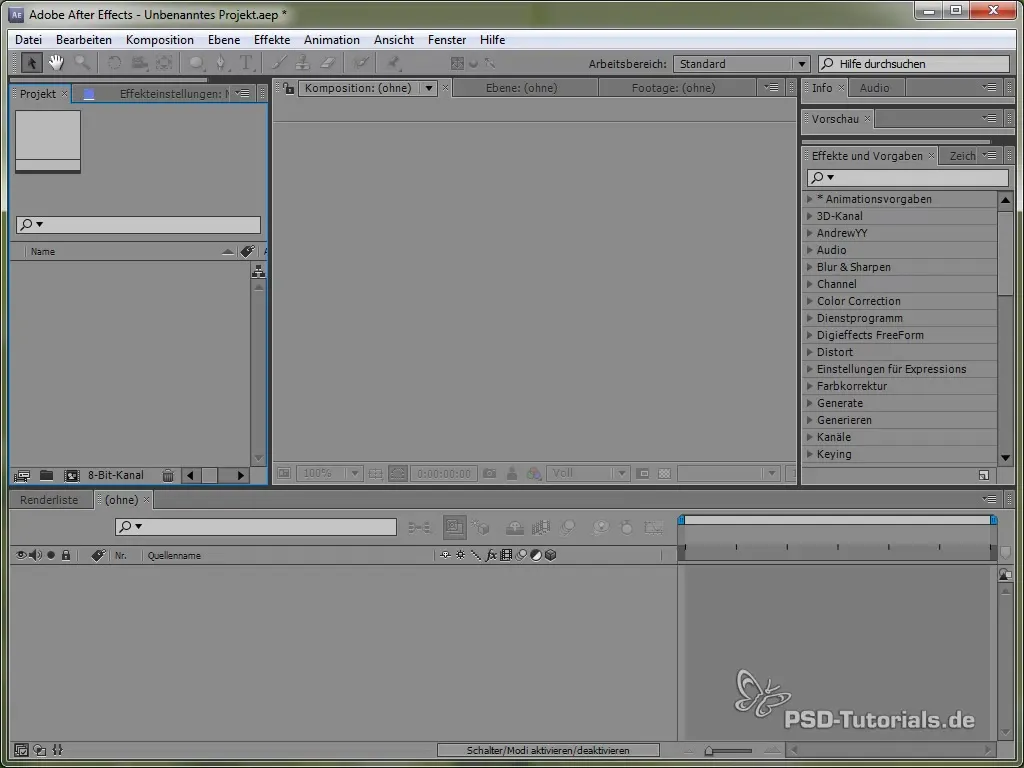Switch to the Renderliste tab
This screenshot has height=768, width=1024.
click(49, 500)
